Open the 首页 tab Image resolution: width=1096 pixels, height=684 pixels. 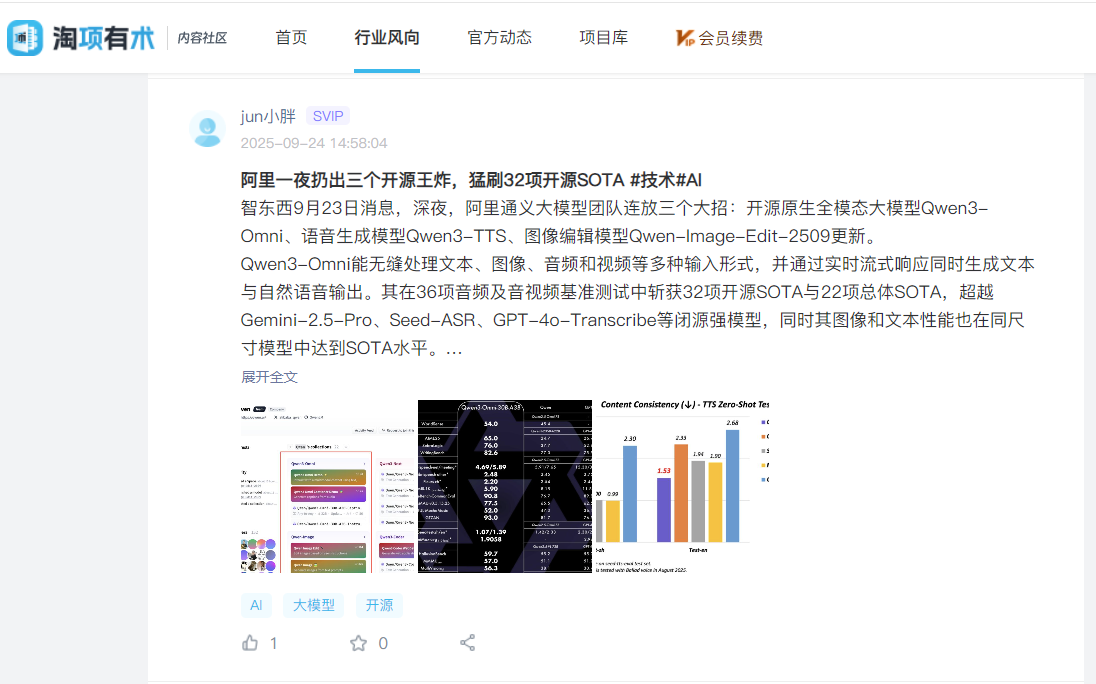pos(291,38)
